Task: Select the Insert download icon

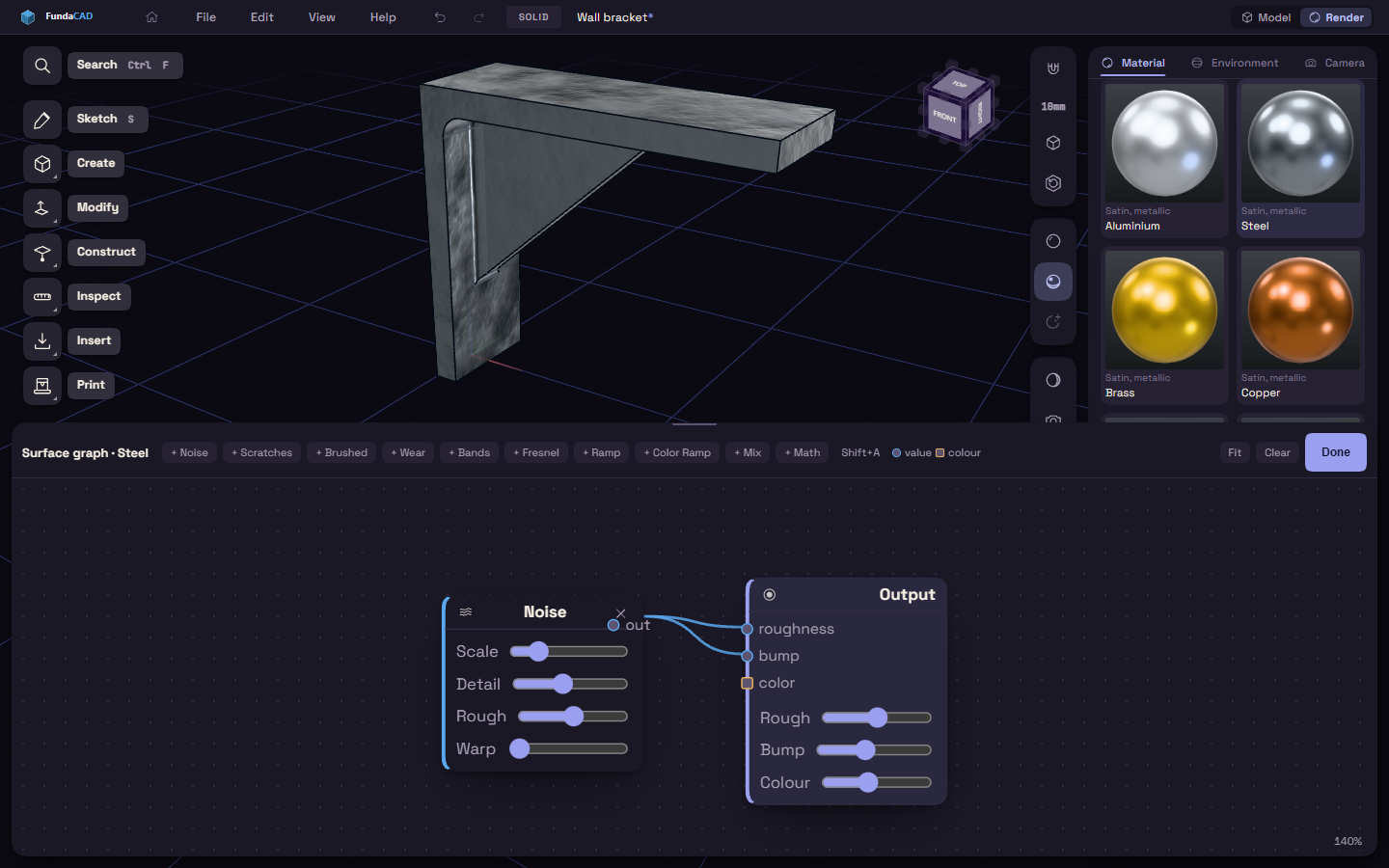Action: coord(42,341)
